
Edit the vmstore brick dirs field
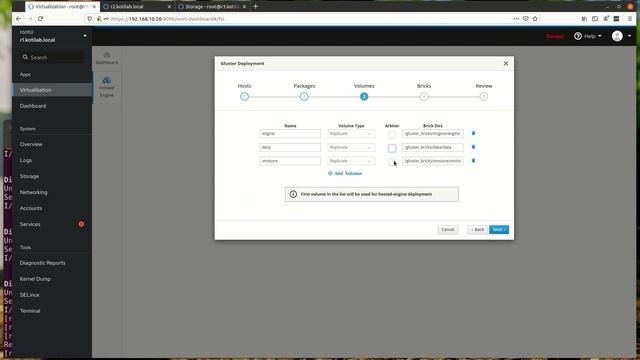click(433, 161)
